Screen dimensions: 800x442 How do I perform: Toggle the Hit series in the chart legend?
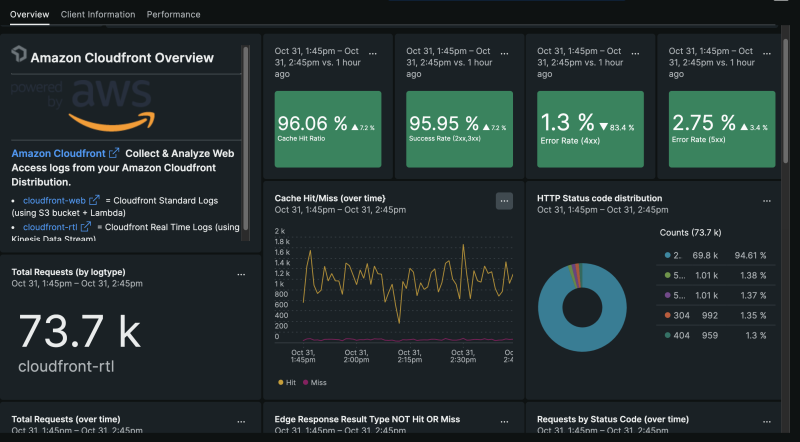point(290,383)
